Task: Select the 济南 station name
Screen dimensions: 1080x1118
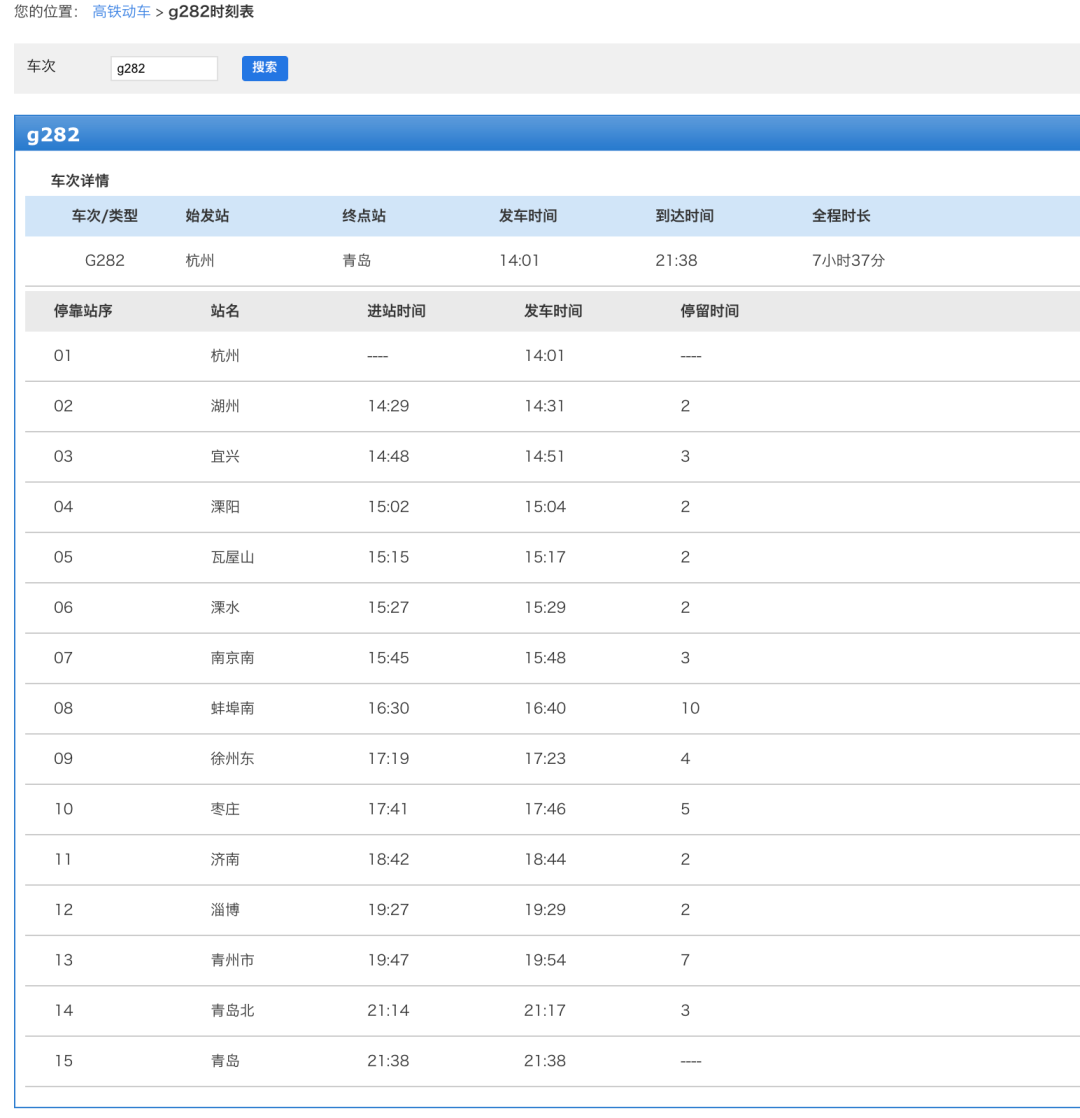Action: click(x=225, y=859)
